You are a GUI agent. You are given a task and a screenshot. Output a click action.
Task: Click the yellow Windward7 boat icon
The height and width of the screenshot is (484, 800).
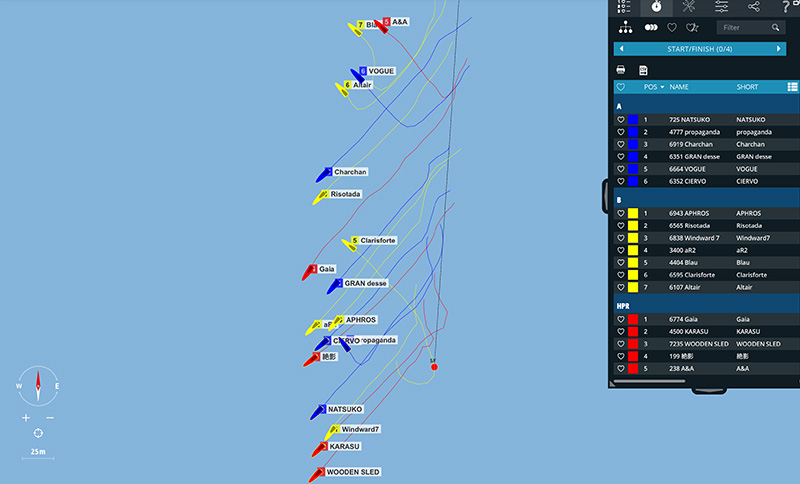332,432
